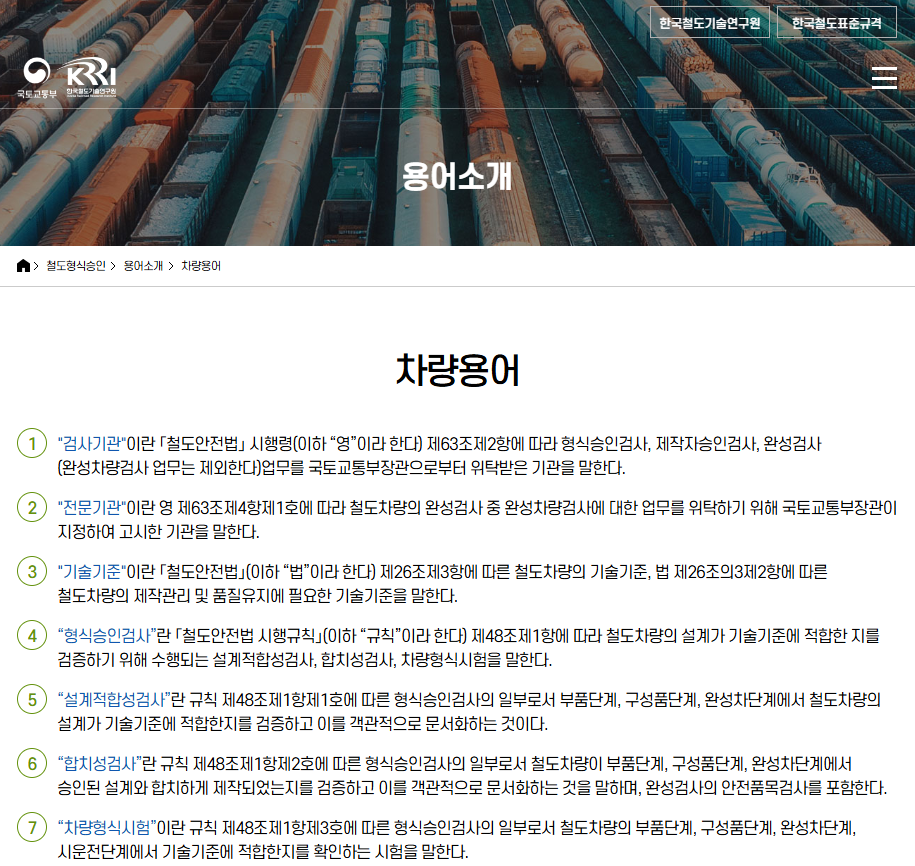Select the numbered circle 3 icon
915x866 pixels.
tap(33, 572)
